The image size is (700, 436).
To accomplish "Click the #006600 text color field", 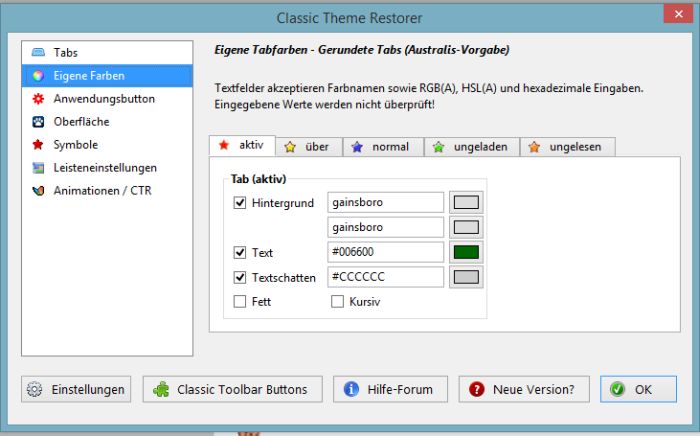I will (x=386, y=252).
